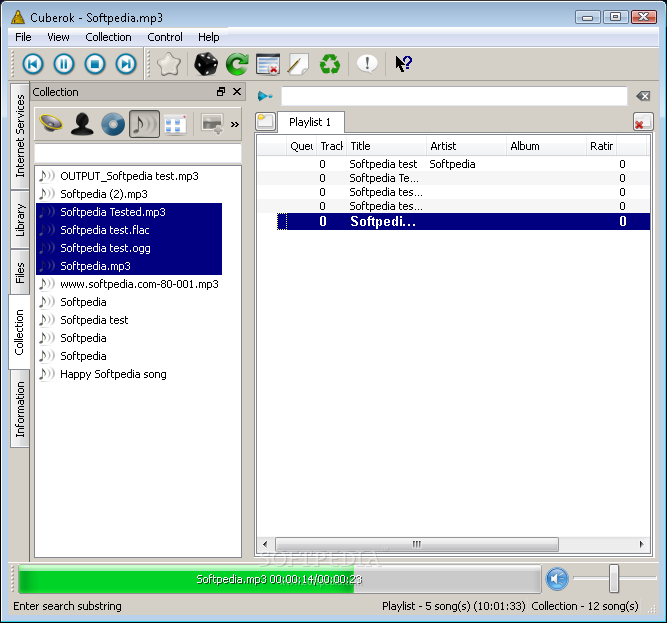Screen dimensions: 667x623
Task: Select playlist row Softpedia Te...
Action: click(453, 178)
